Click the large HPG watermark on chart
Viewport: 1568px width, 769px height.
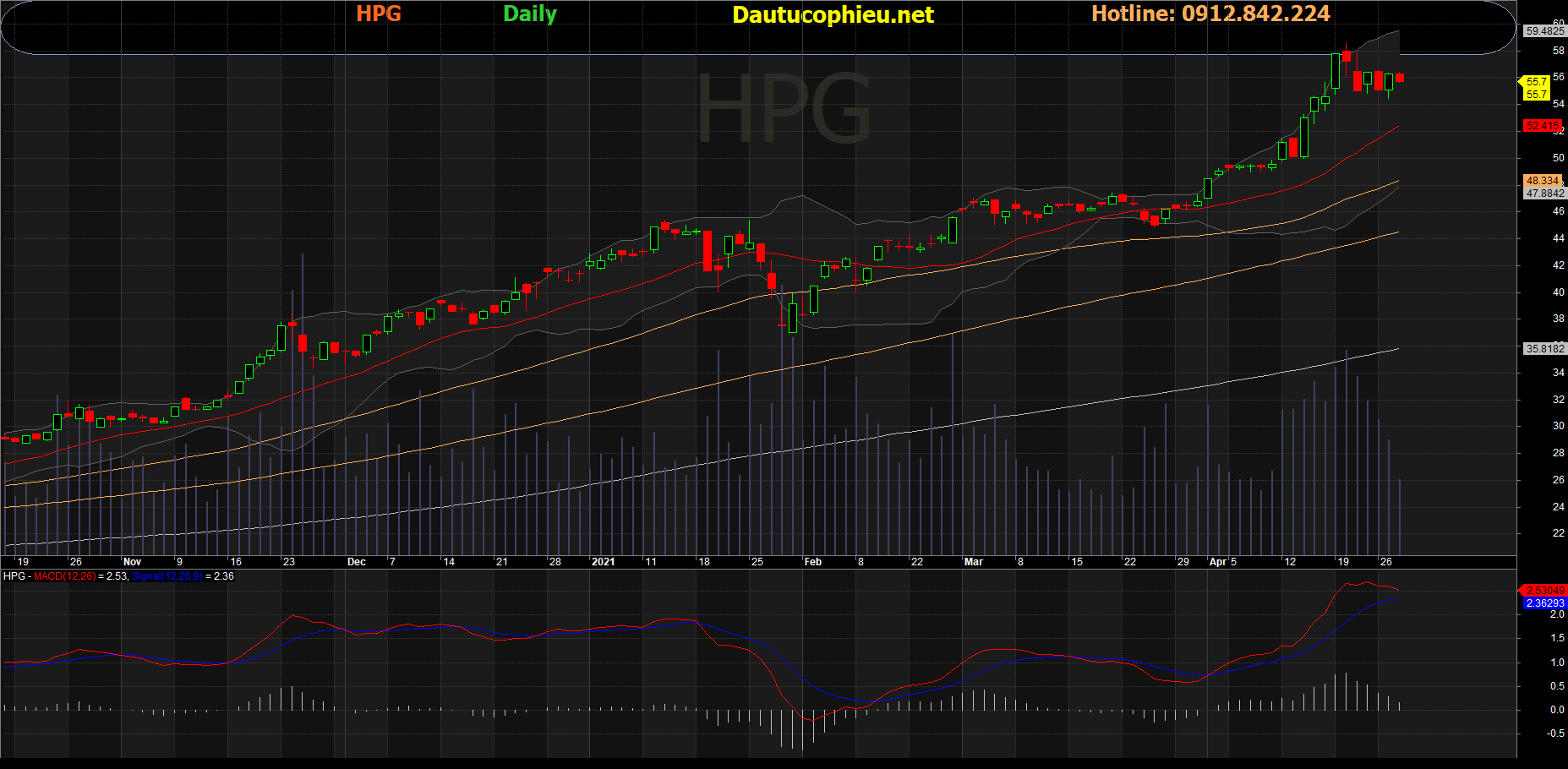[783, 110]
